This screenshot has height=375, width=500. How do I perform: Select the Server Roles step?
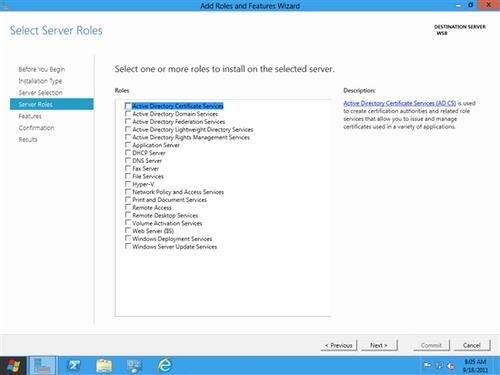[52, 104]
